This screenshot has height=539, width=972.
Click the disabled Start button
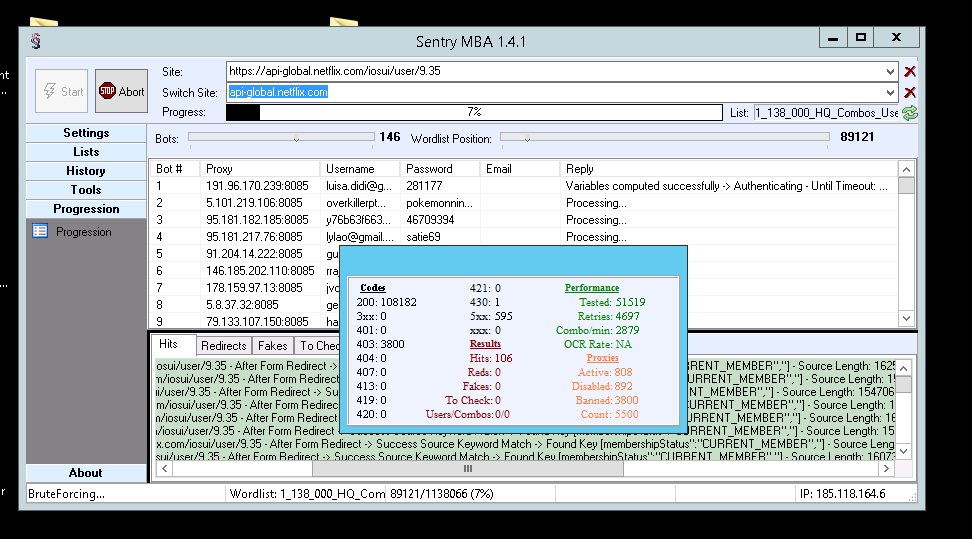[61, 91]
